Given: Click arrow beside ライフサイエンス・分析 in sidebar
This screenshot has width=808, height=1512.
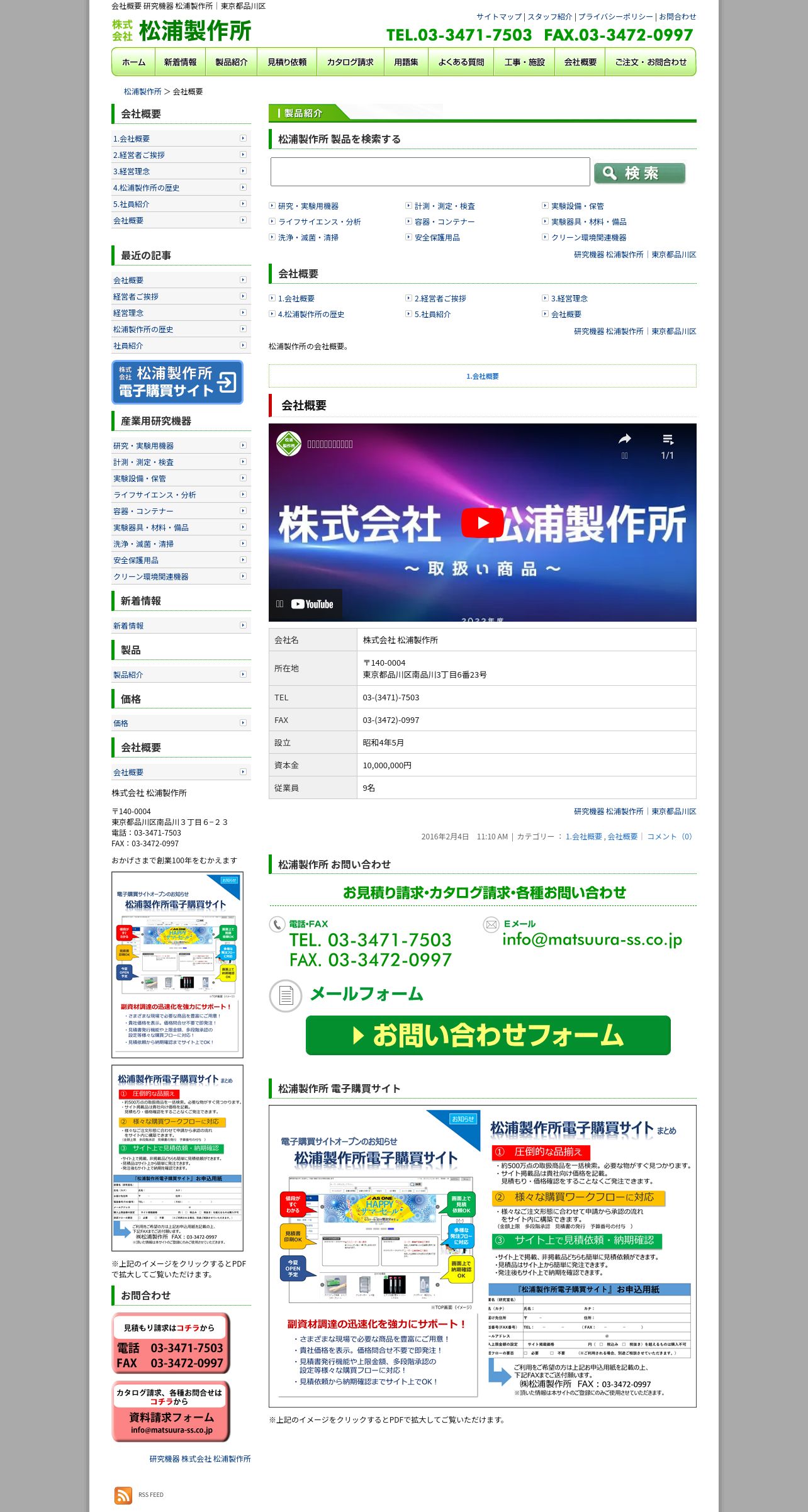Looking at the screenshot, I should [x=243, y=494].
